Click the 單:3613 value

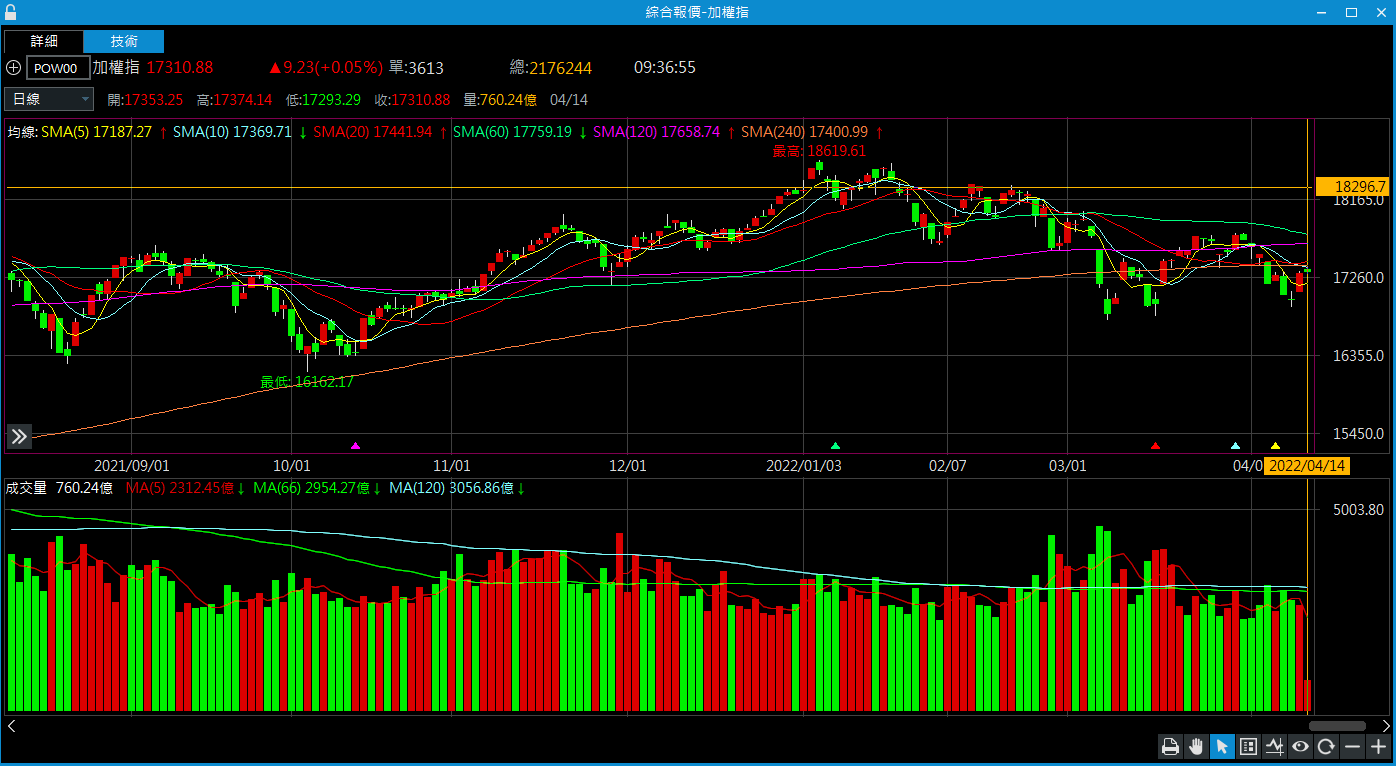pos(416,67)
